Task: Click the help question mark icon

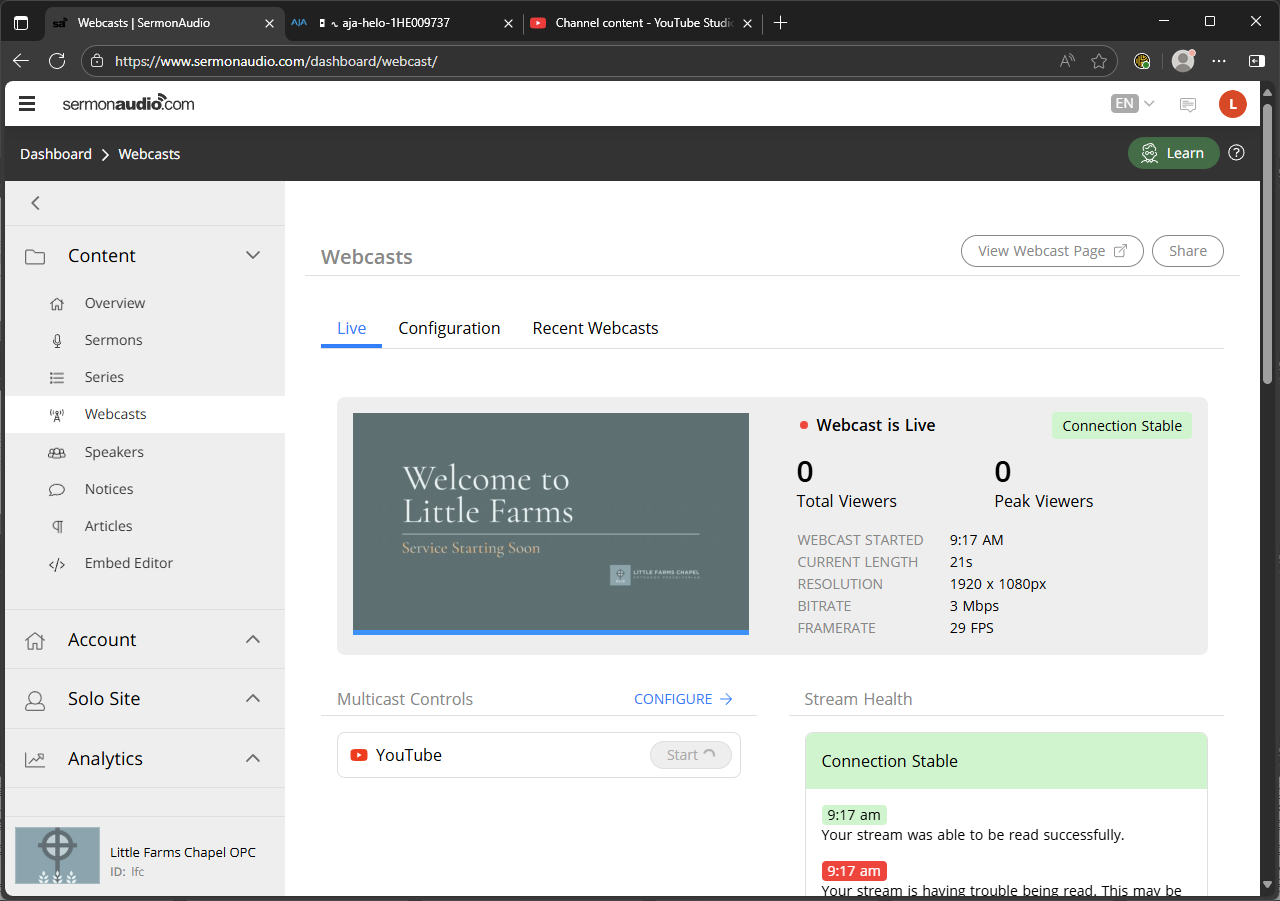Action: pyautogui.click(x=1237, y=153)
